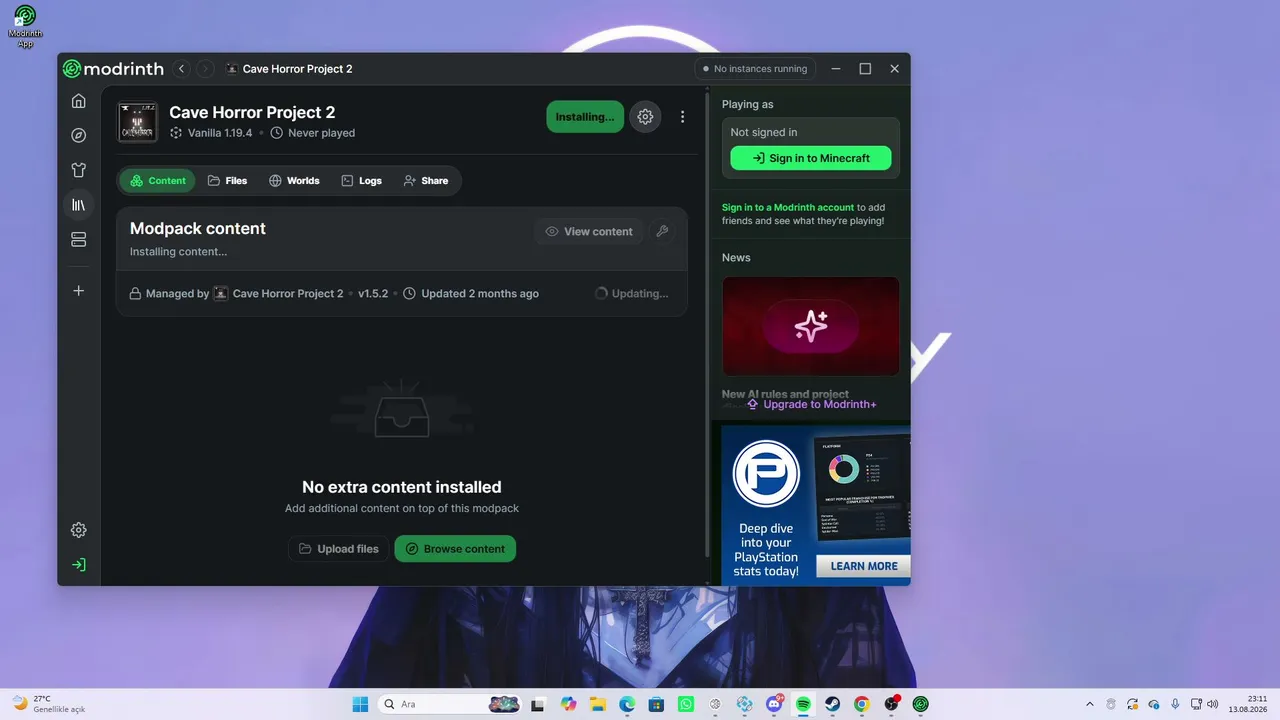Open Copilot from the taskbar
Image resolution: width=1280 pixels, height=720 pixels.
[569, 704]
